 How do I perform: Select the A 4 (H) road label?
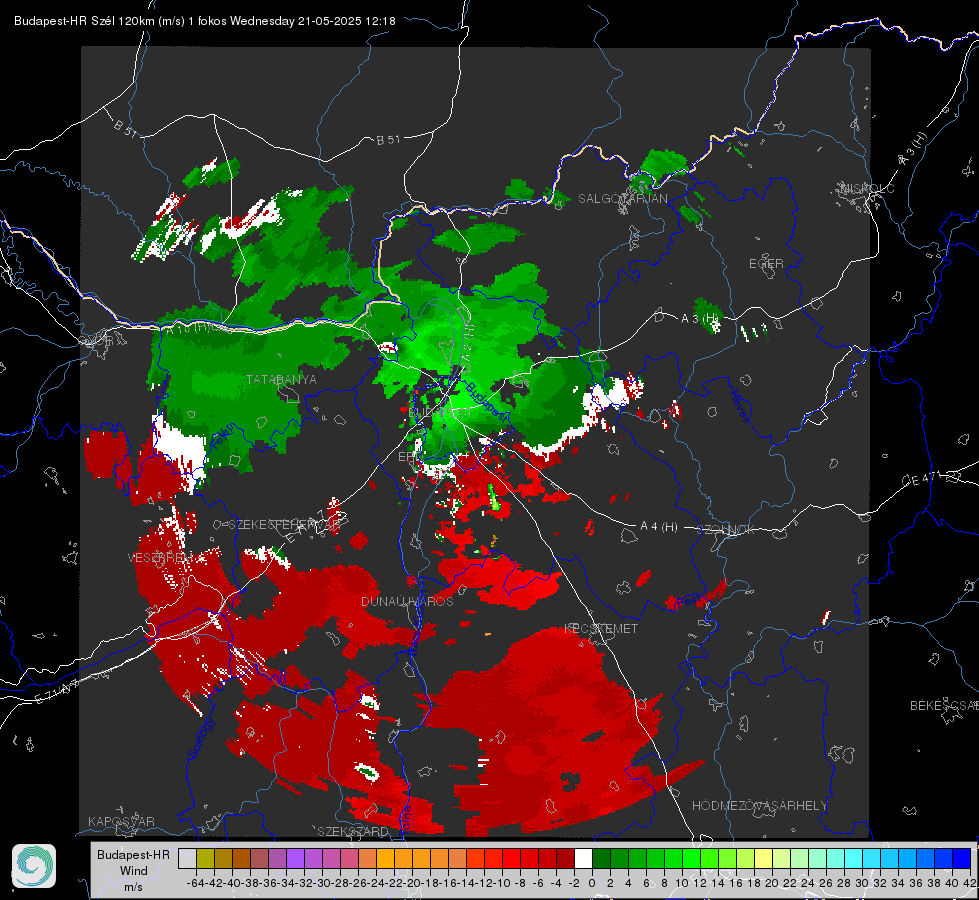pos(659,527)
